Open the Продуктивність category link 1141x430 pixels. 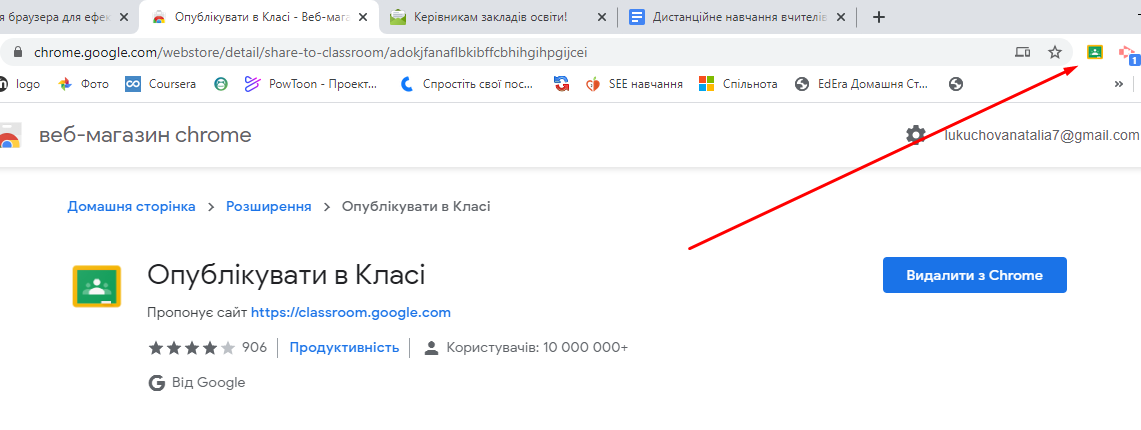tap(344, 348)
